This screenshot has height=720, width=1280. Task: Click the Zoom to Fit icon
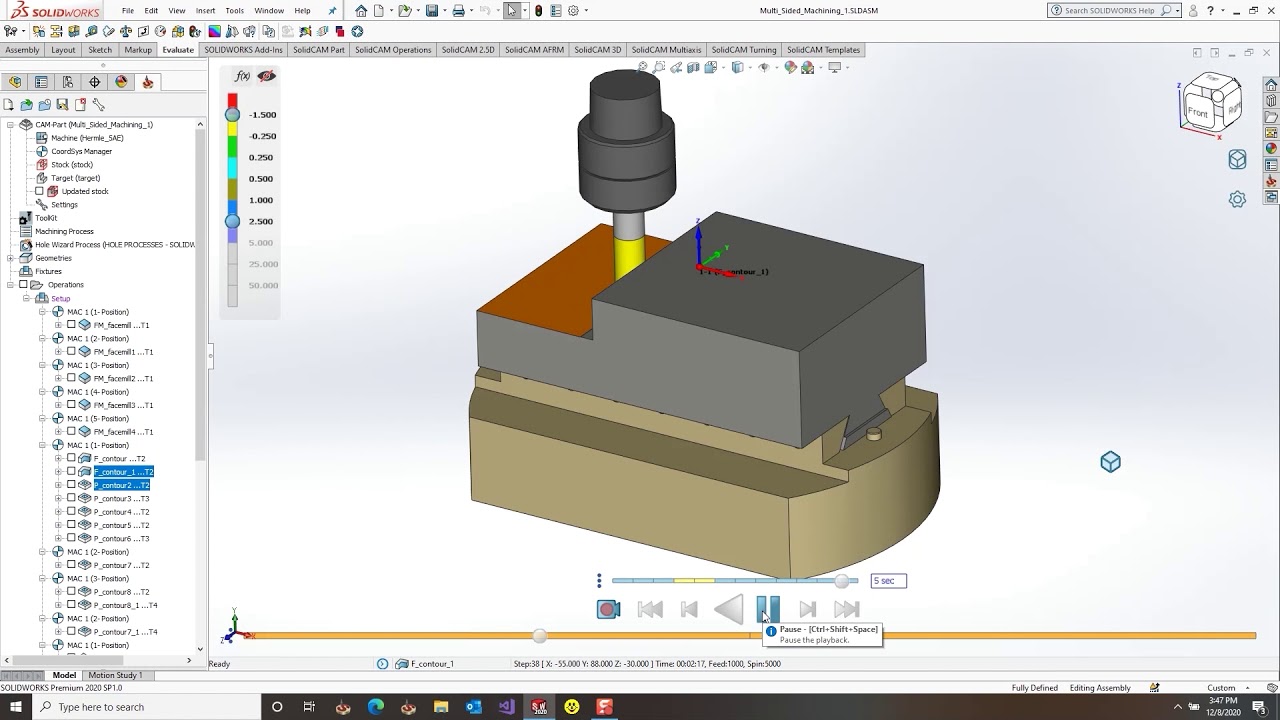click(643, 68)
